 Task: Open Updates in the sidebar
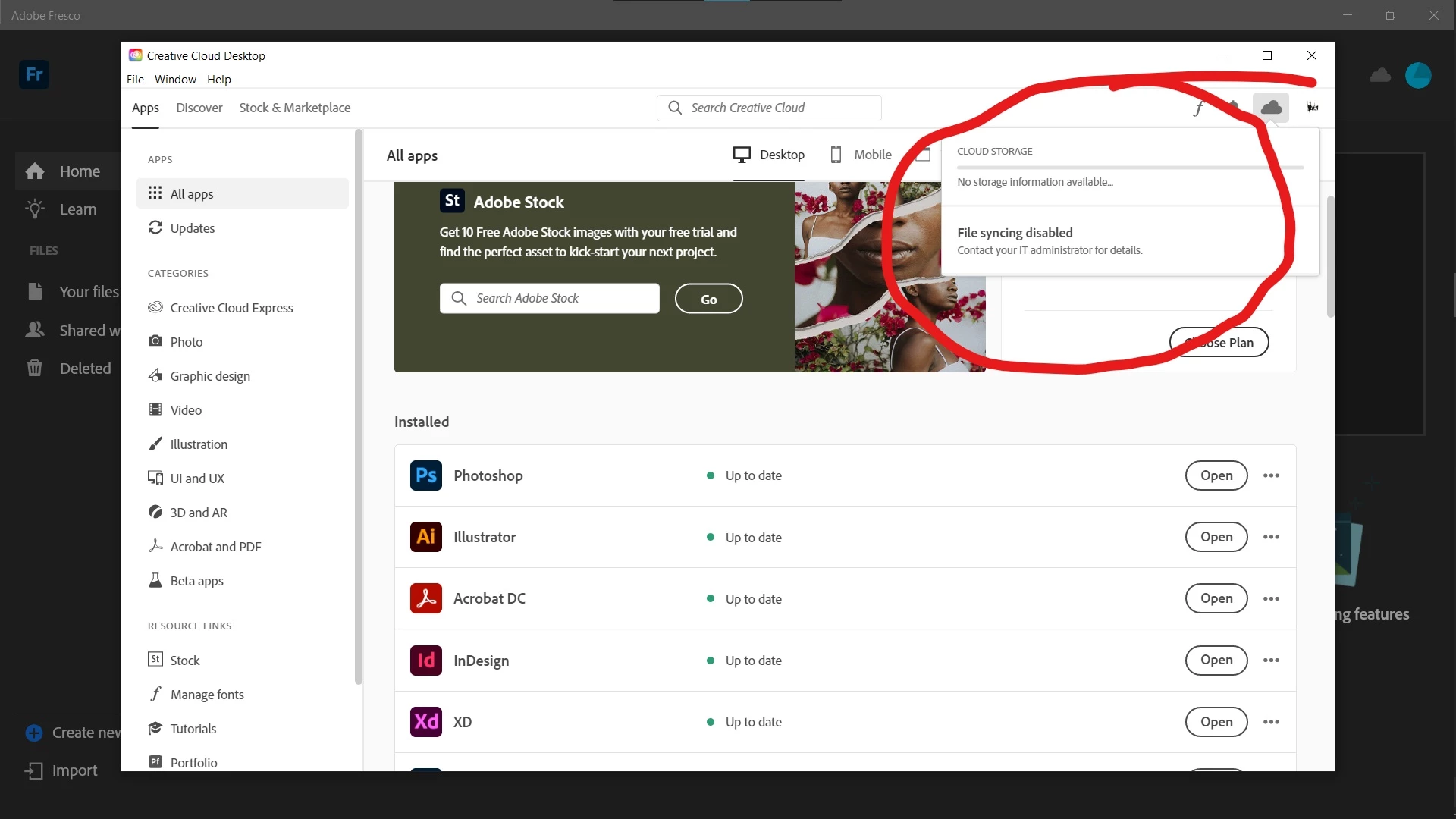tap(192, 228)
